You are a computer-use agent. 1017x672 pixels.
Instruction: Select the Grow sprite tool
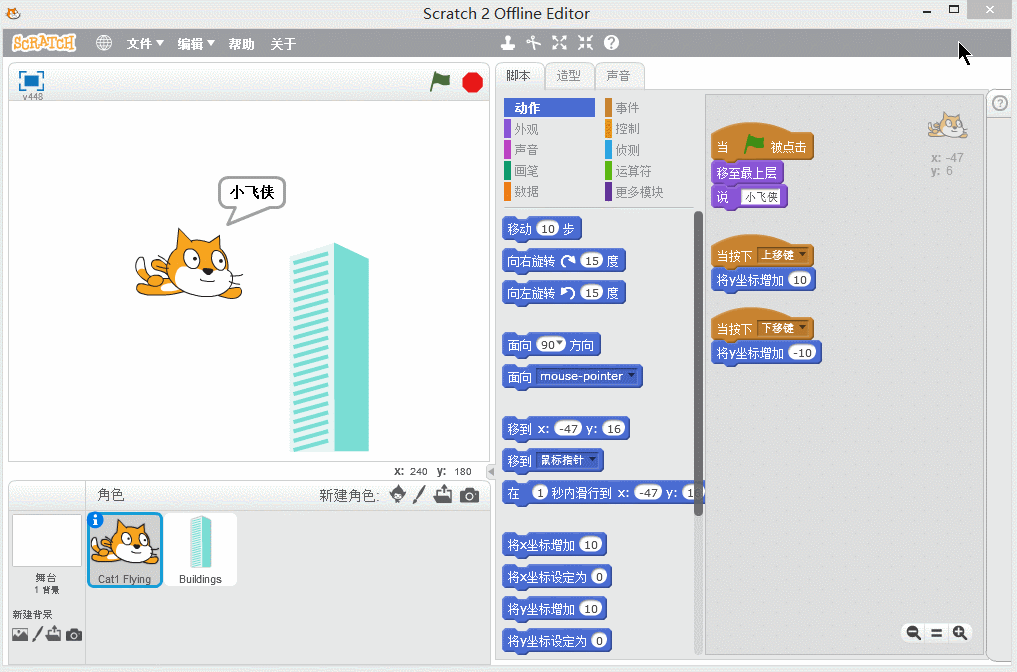tap(559, 43)
